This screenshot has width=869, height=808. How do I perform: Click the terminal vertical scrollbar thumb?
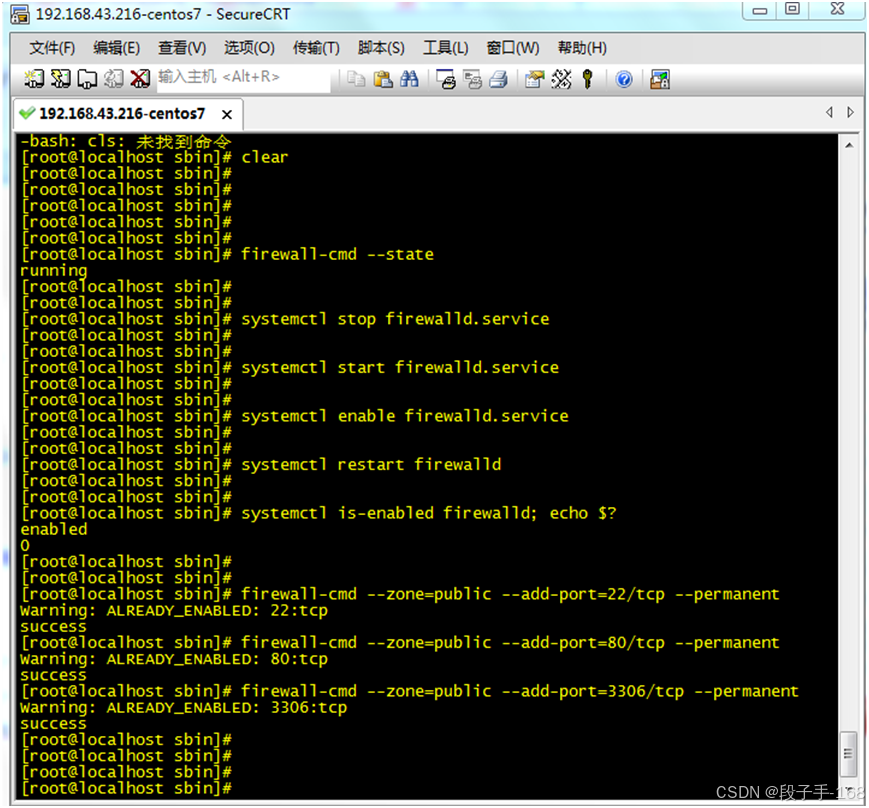[x=848, y=754]
